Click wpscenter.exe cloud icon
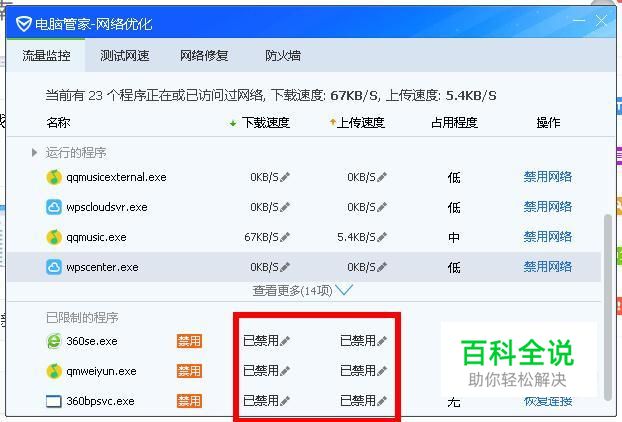 [54, 267]
